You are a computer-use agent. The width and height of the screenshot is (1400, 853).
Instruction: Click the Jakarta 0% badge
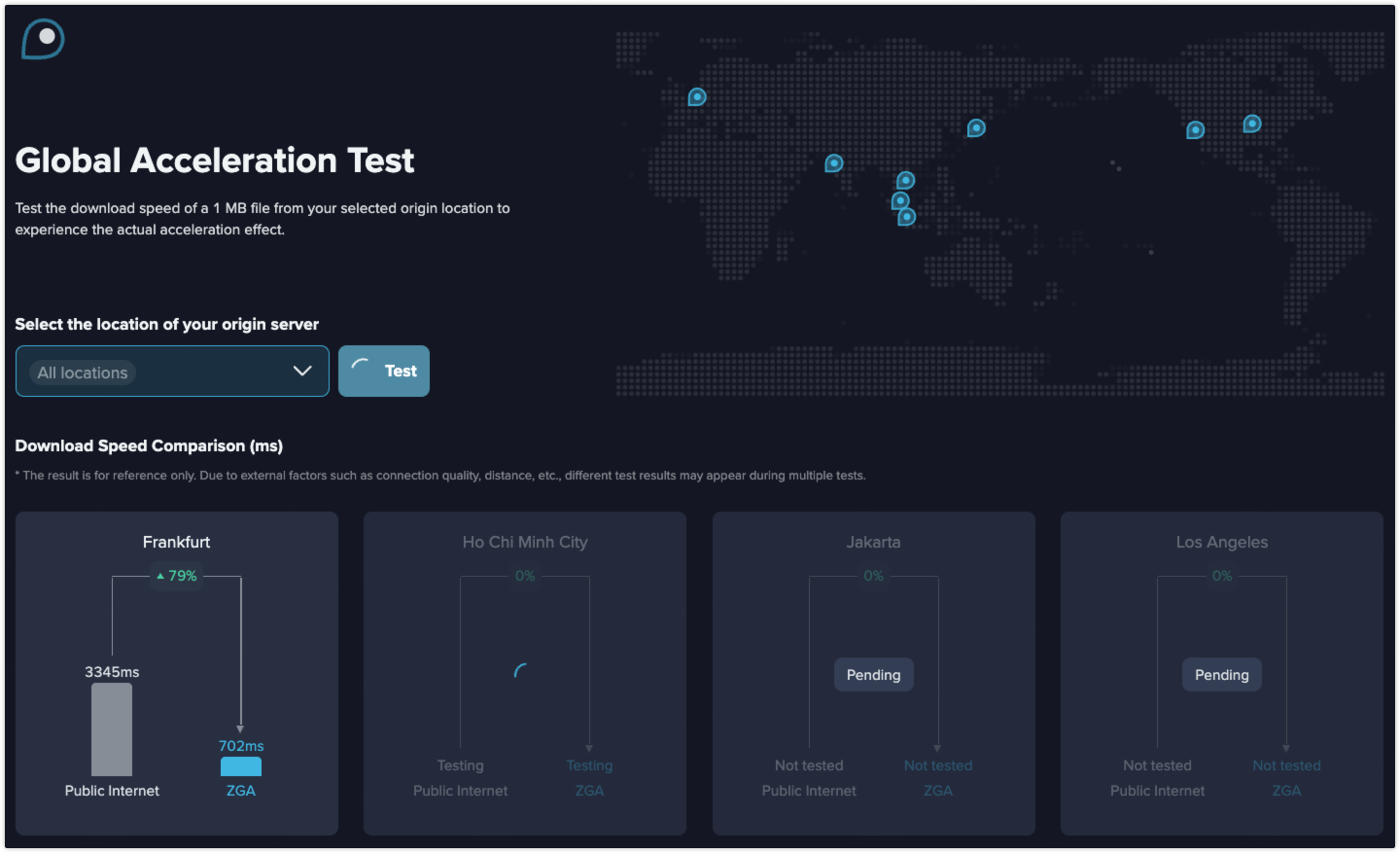click(x=874, y=576)
